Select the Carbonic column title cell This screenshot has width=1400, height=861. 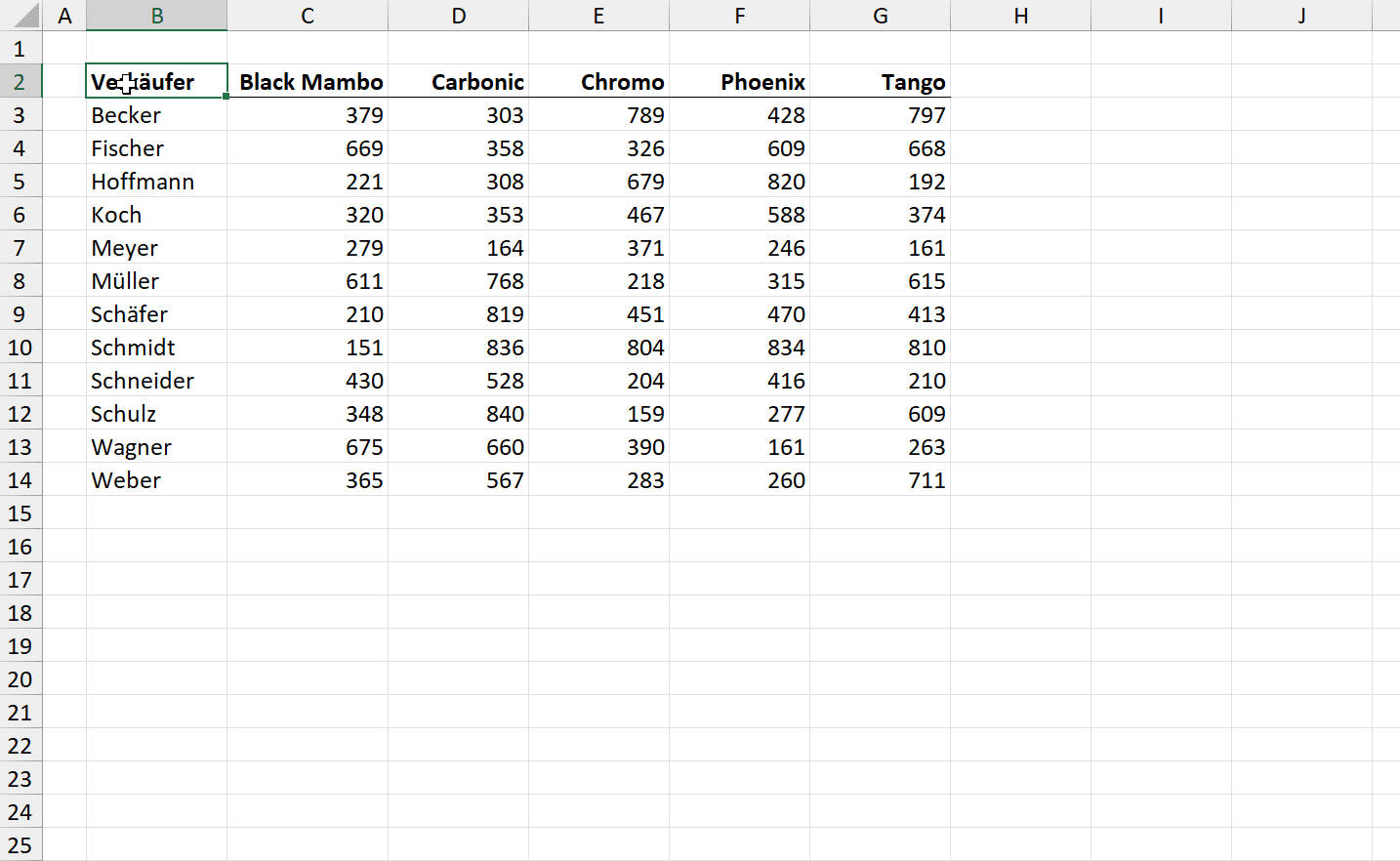(459, 82)
